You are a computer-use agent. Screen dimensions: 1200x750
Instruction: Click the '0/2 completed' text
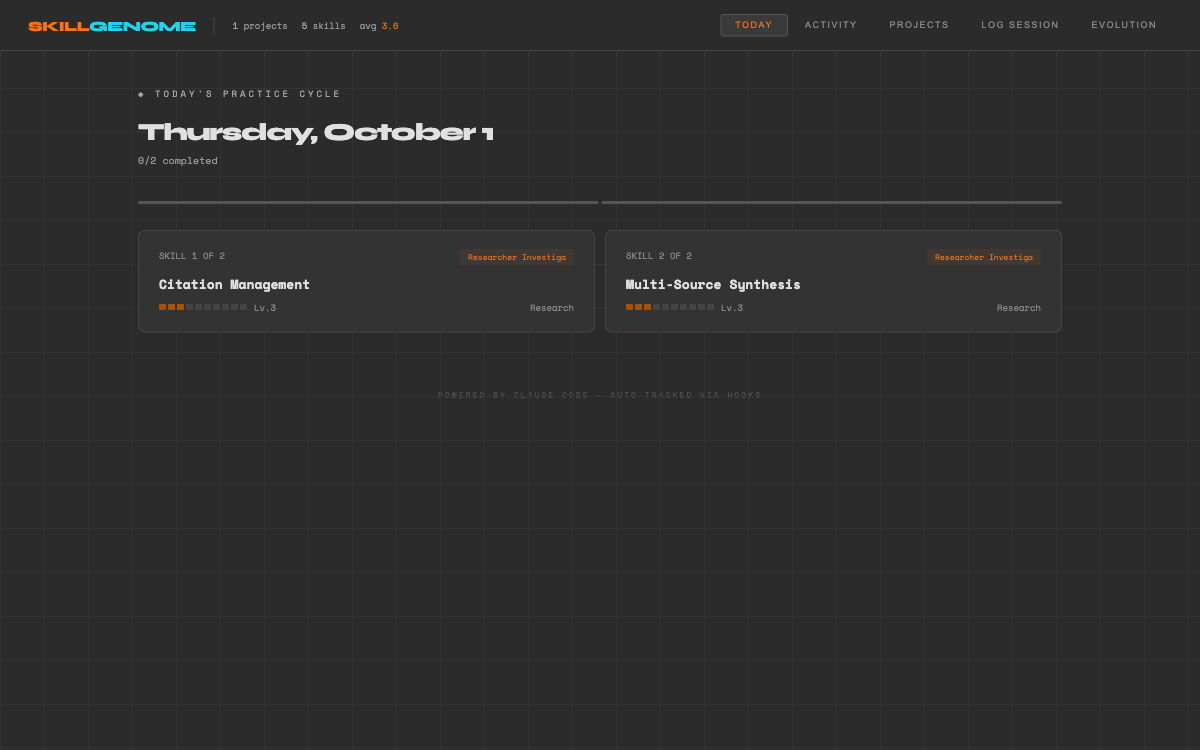pyautogui.click(x=178, y=161)
